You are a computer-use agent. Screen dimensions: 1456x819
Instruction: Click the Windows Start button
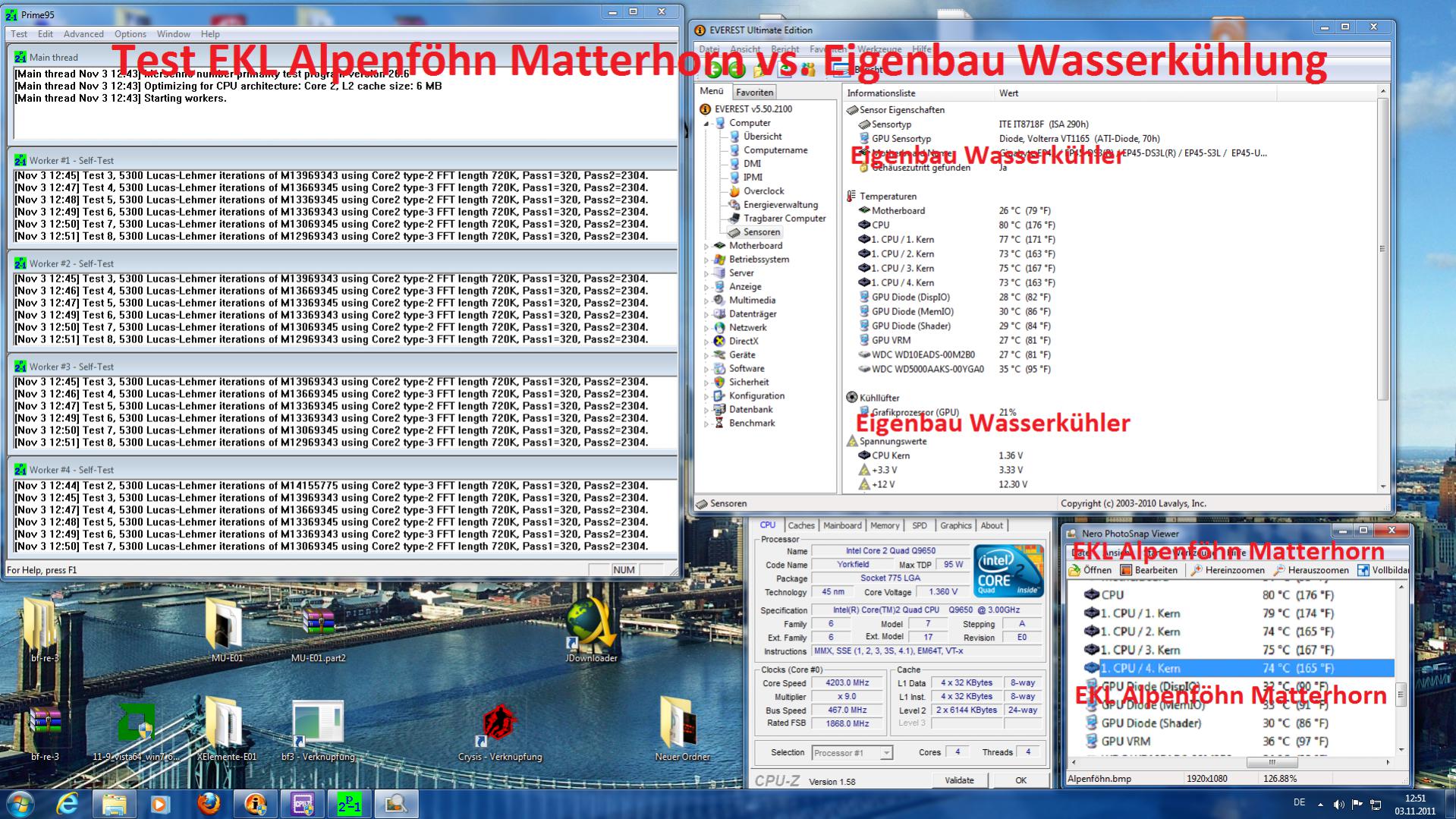[x=19, y=804]
